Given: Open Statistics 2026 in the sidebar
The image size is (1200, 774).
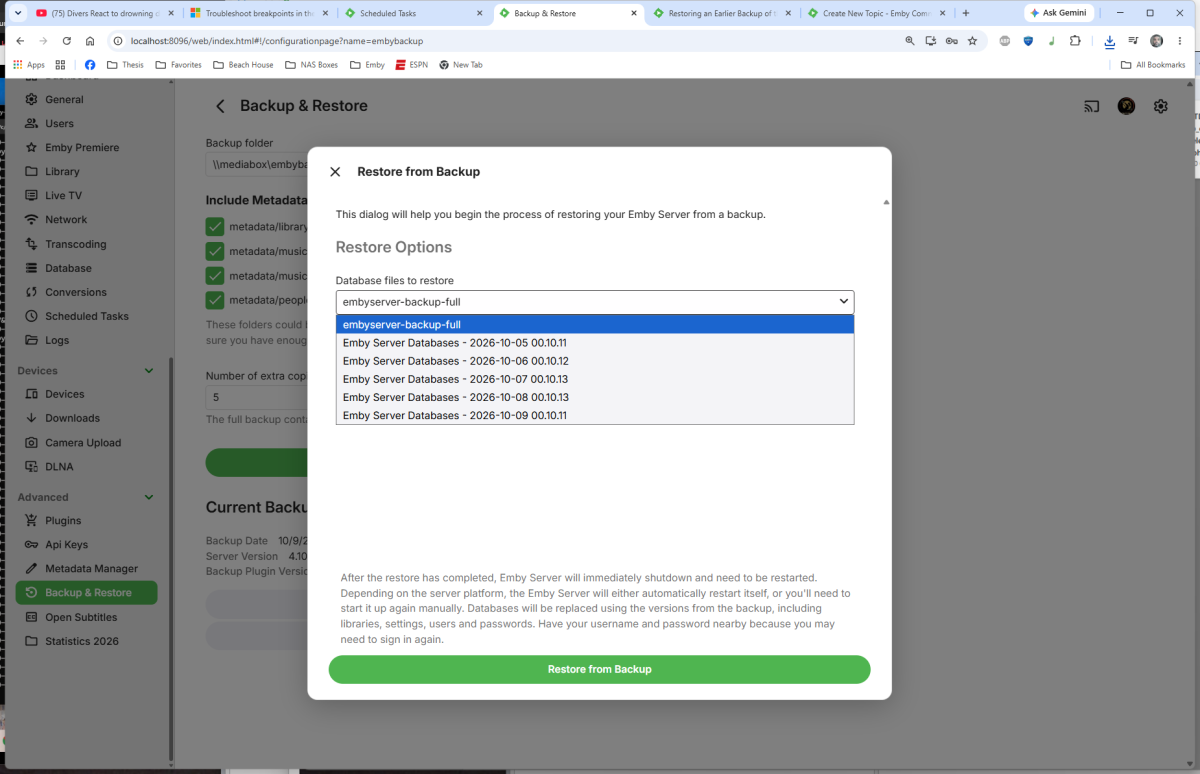Looking at the screenshot, I should [86, 641].
